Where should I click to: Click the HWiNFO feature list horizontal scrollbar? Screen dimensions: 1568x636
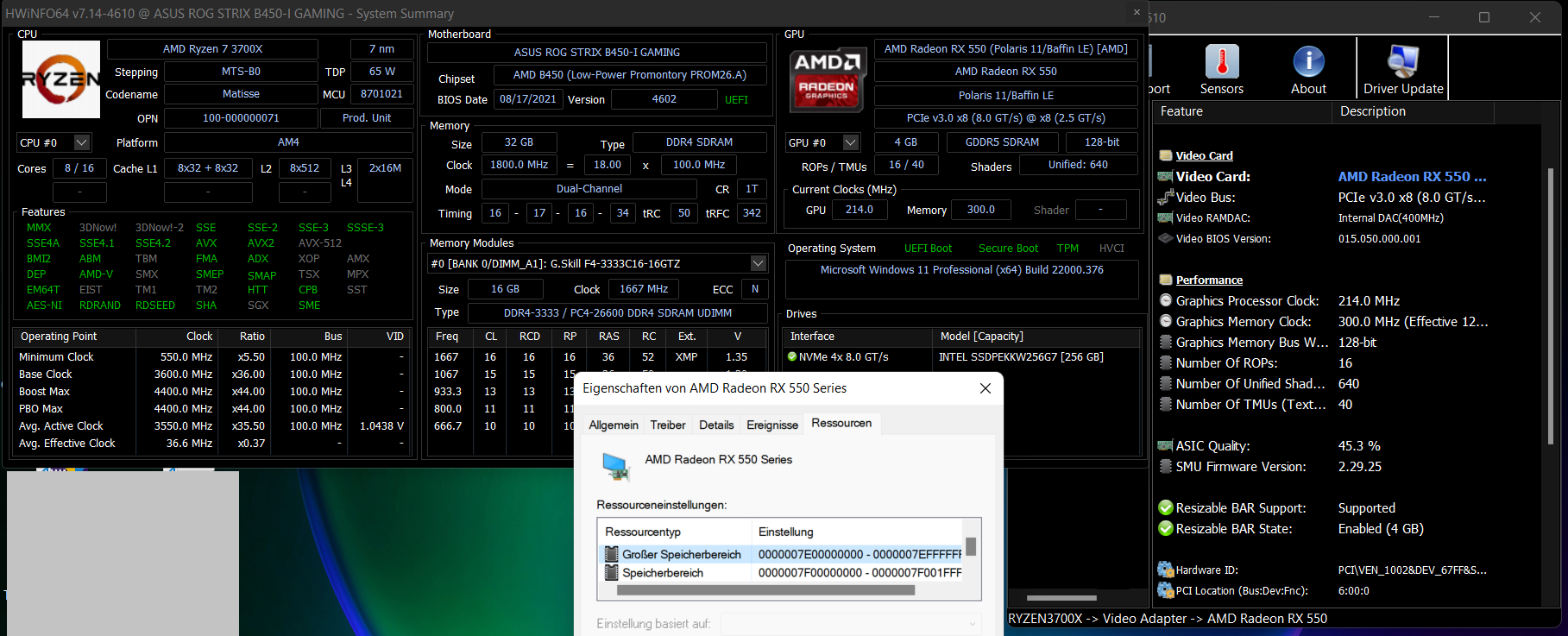click(x=1061, y=597)
